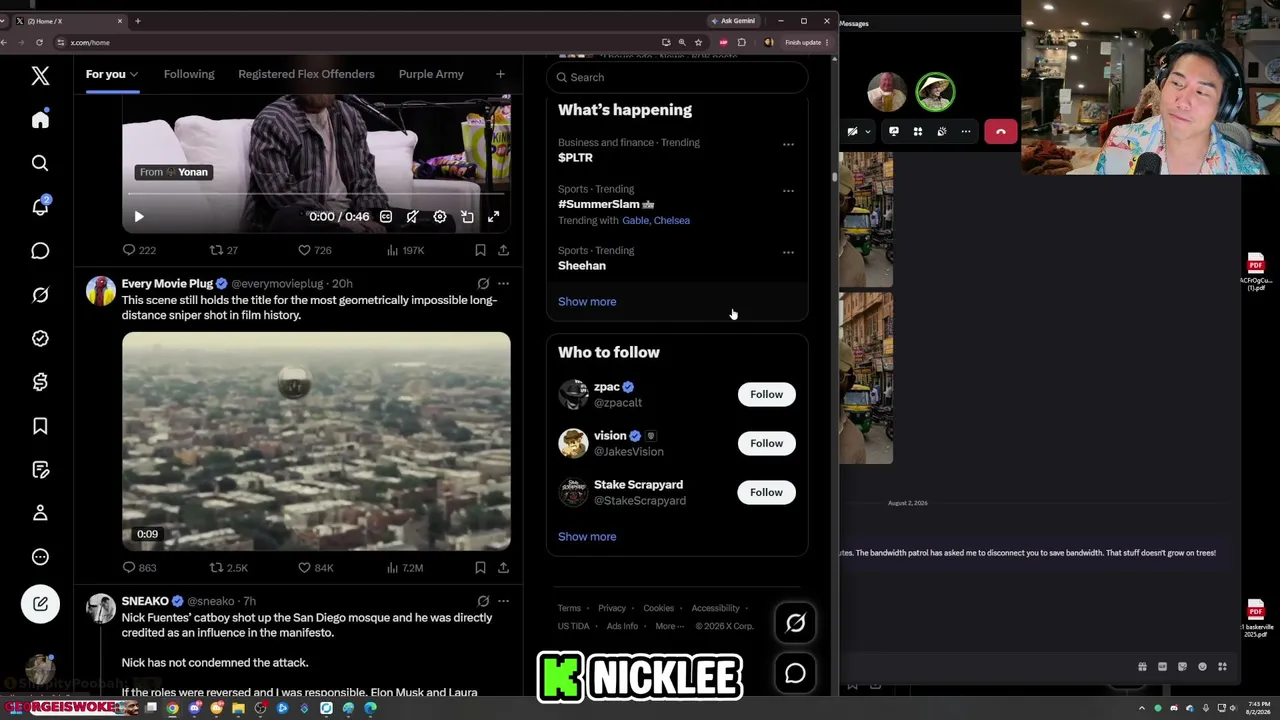Follow zpac
The height and width of the screenshot is (720, 1280).
pos(766,394)
